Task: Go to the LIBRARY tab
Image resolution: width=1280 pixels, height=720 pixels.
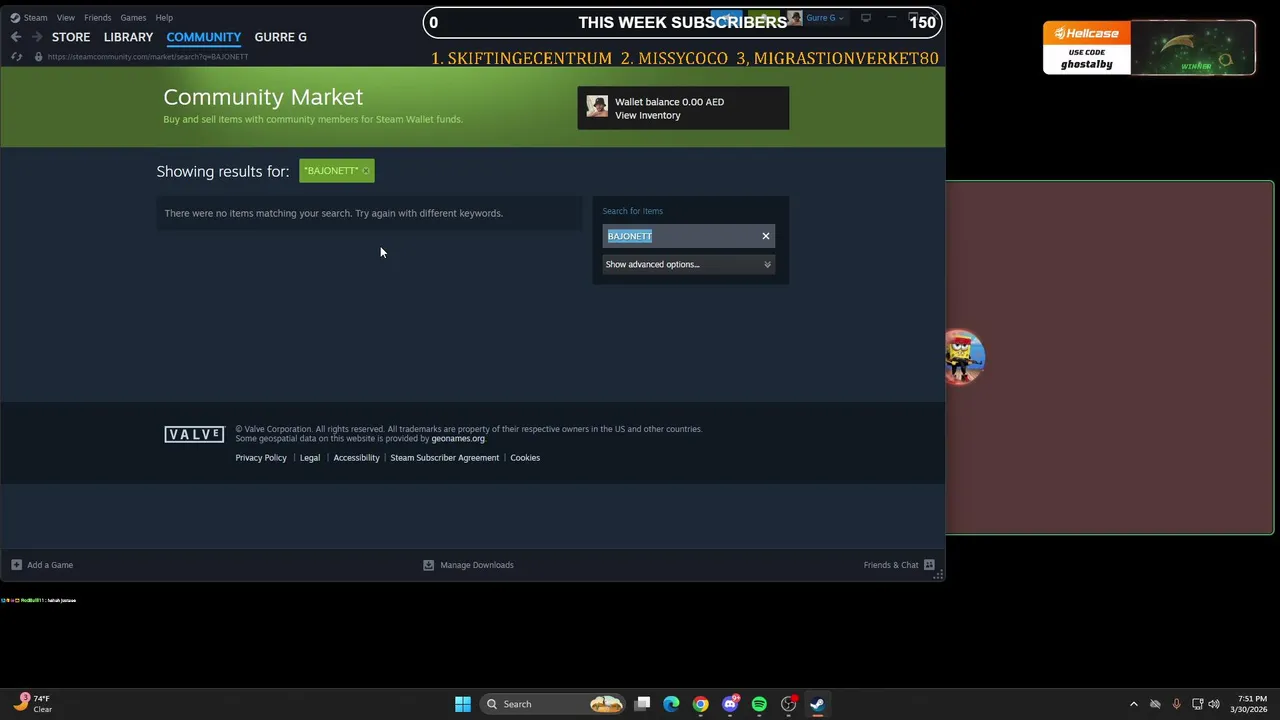Action: coord(128,37)
